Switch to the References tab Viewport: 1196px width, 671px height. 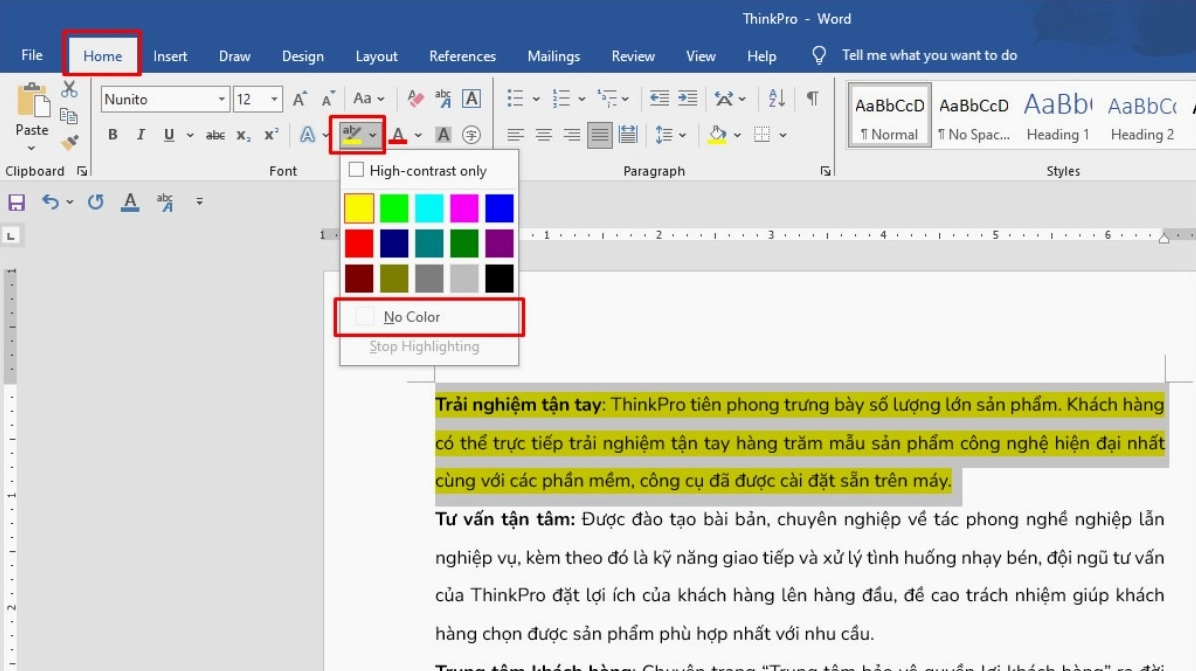click(x=462, y=56)
